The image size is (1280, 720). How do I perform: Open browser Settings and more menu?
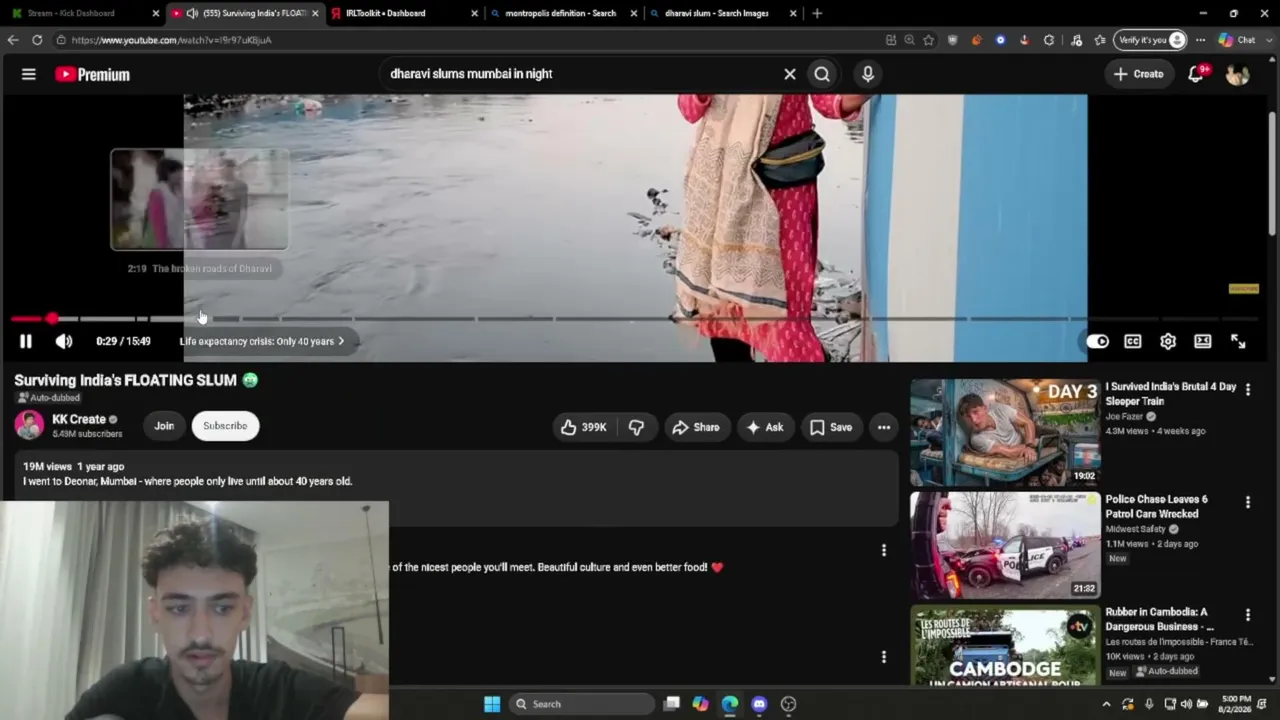1200,40
